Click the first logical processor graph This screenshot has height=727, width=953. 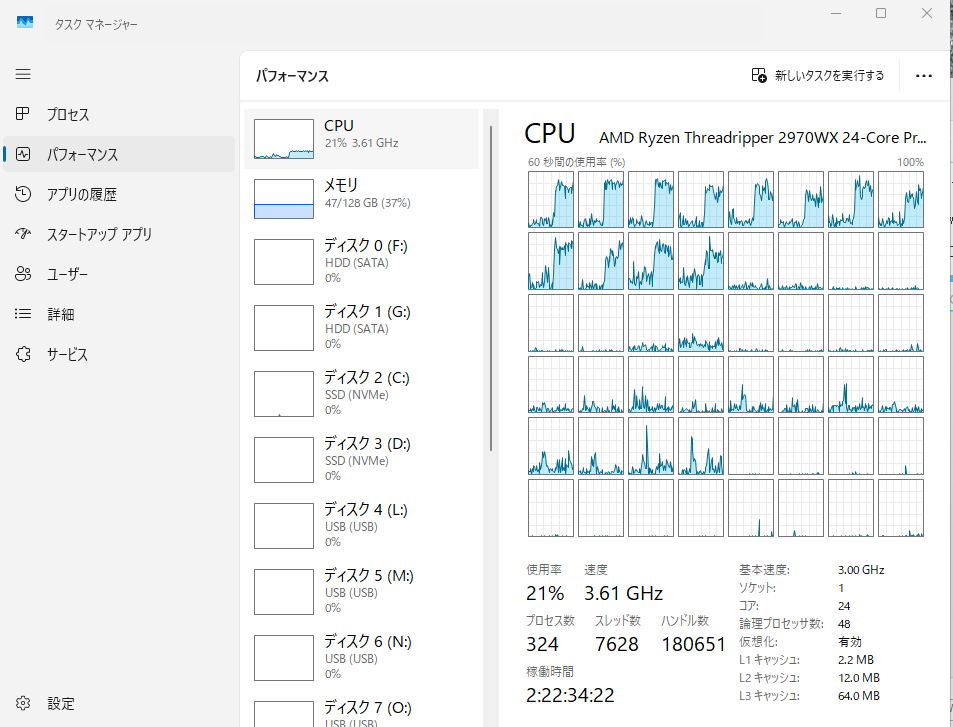tap(551, 199)
